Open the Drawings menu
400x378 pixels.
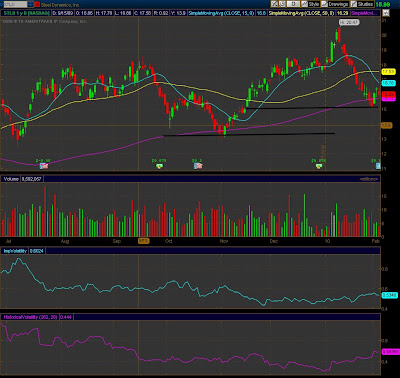334,4
